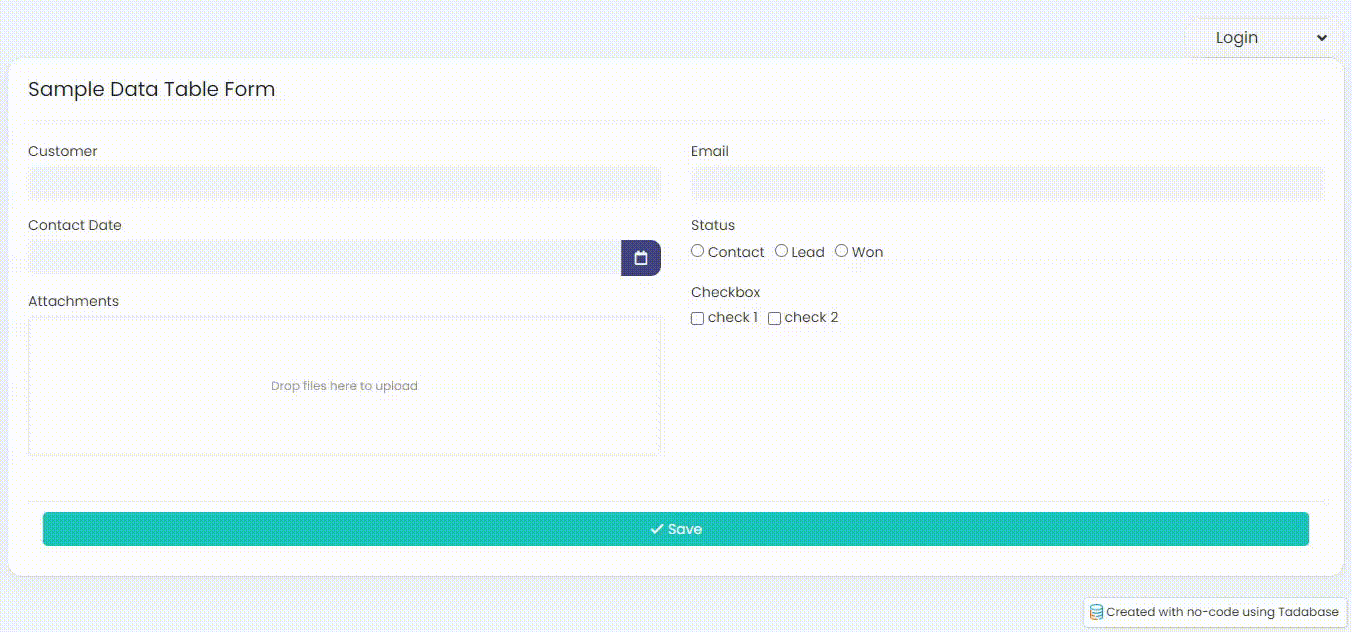Screen dimensions: 1352x632
Task: Click the Drop files here upload area
Action: 344,386
